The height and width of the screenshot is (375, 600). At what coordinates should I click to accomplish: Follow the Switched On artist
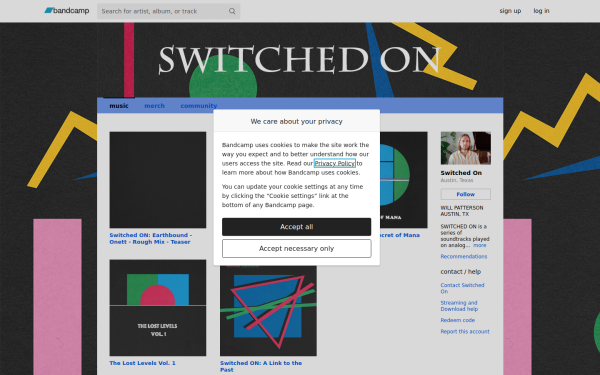(x=466, y=194)
